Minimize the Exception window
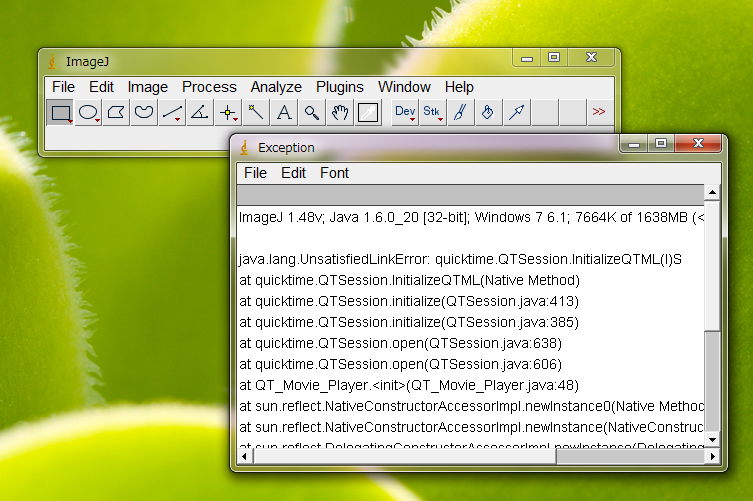The width and height of the screenshot is (753, 501). point(634,144)
